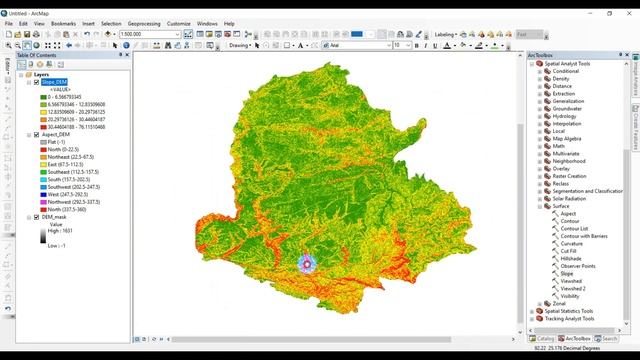This screenshot has height=360, width=640.
Task: Open the Arial font name dropdown
Action: coord(389,45)
